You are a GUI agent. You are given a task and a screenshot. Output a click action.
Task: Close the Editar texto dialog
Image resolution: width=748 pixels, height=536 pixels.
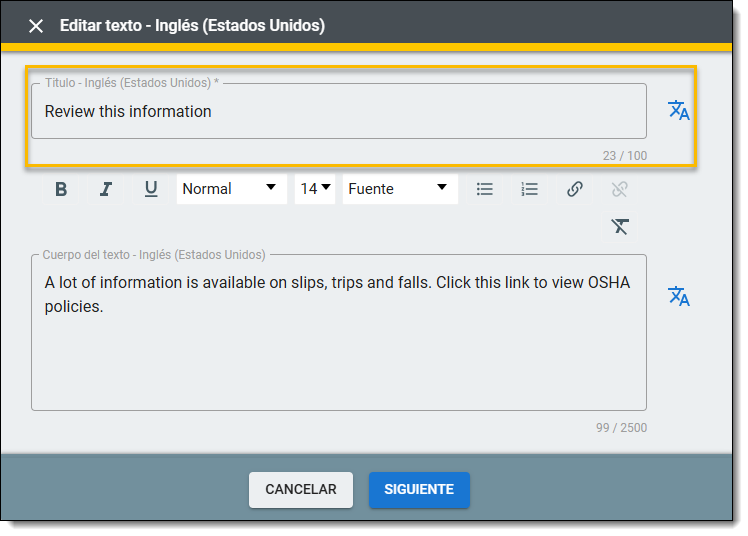(x=36, y=26)
